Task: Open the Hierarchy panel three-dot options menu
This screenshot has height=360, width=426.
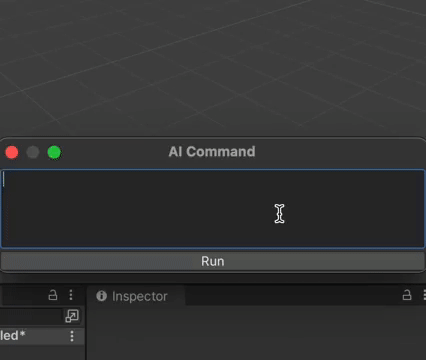Action: pos(71,295)
